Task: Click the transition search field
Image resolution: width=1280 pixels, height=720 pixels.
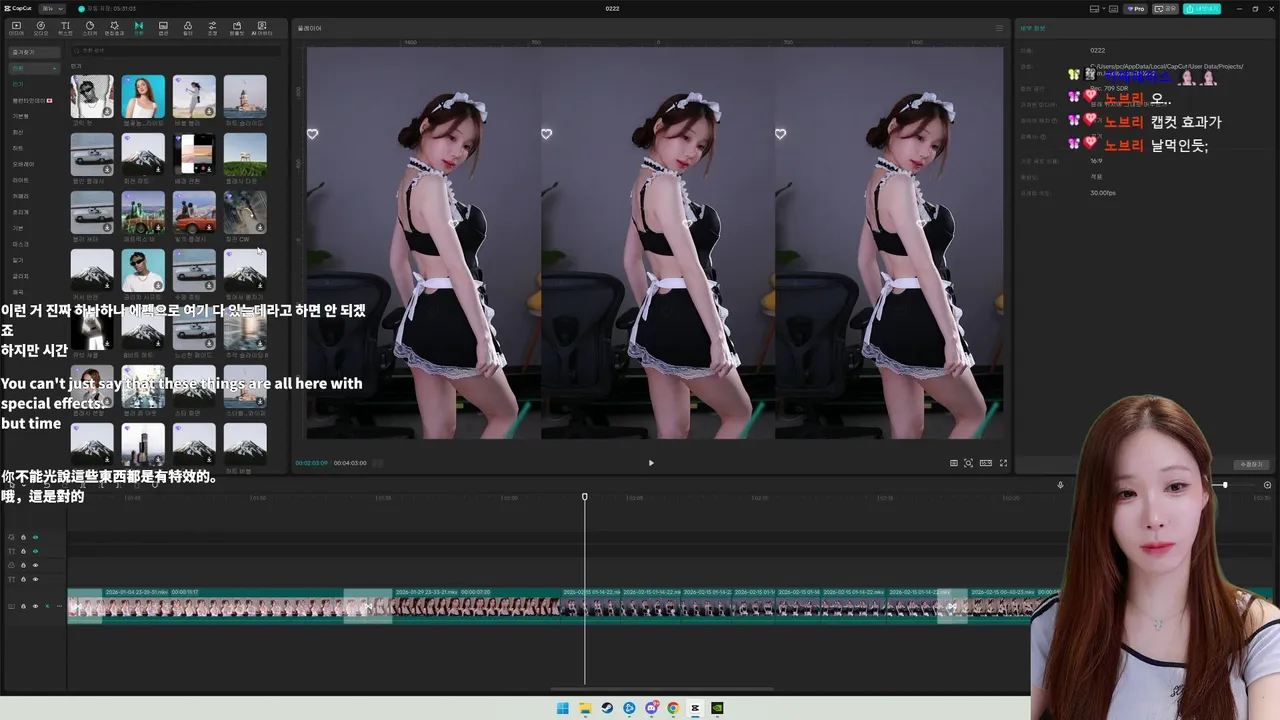Action: pyautogui.click(x=176, y=49)
